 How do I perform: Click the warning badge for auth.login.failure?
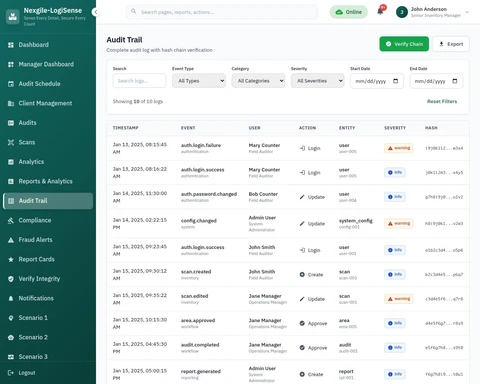pyautogui.click(x=399, y=148)
